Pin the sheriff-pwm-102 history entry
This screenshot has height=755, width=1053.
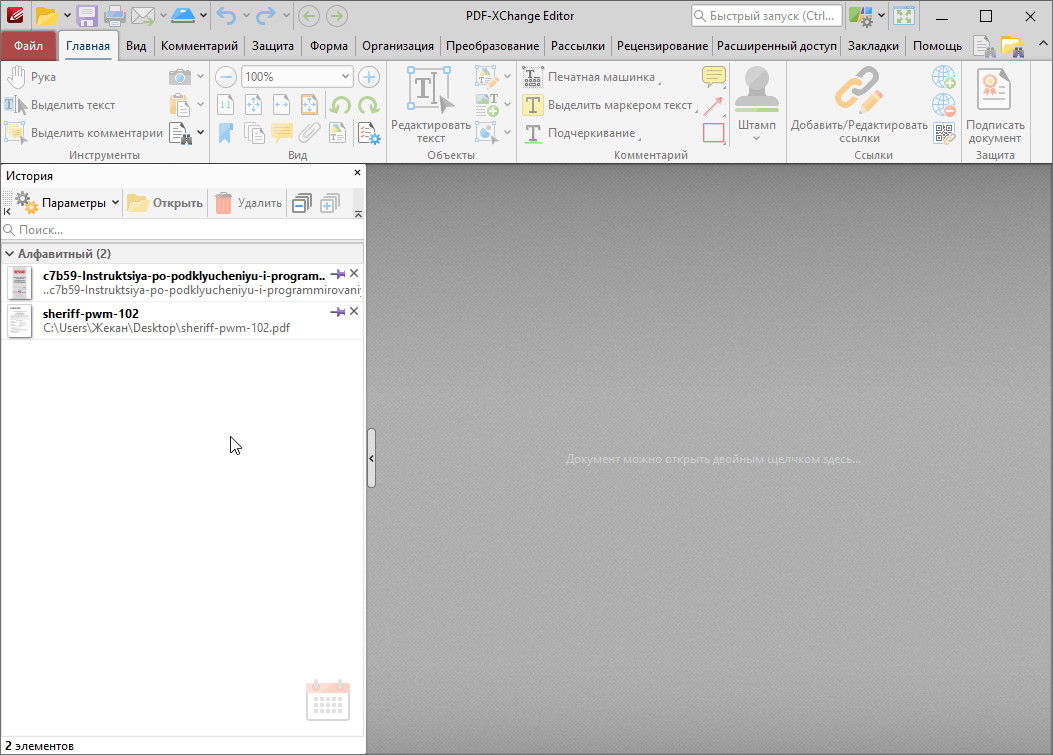(337, 312)
